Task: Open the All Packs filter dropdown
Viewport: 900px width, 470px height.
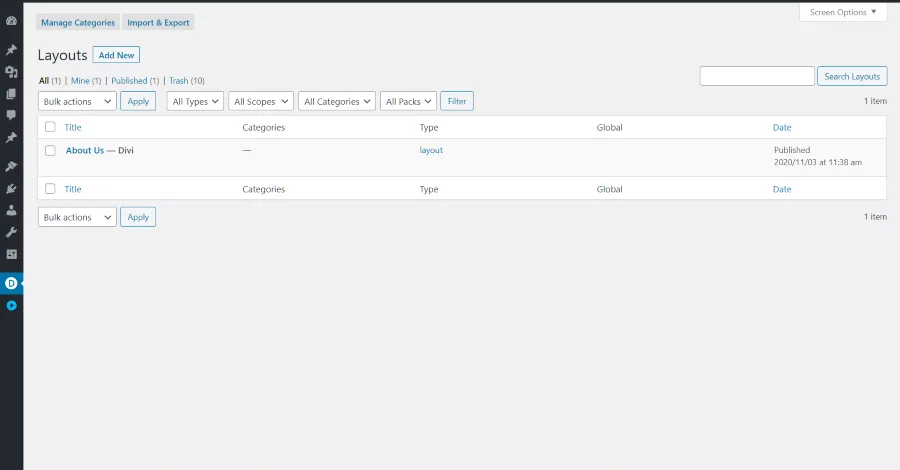Action: tap(408, 101)
